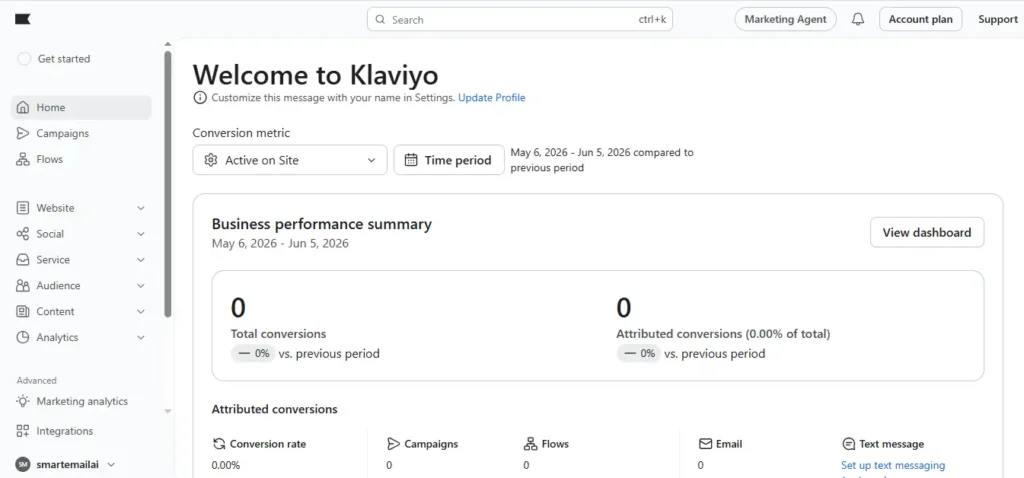
Task: Click the calendar icon in Time period
Action: tap(411, 160)
